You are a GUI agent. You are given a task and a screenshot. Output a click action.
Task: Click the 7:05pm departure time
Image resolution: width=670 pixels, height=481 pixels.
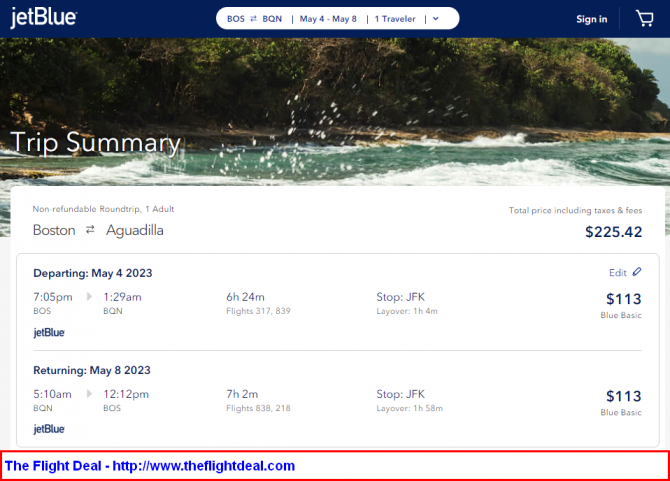[53, 297]
